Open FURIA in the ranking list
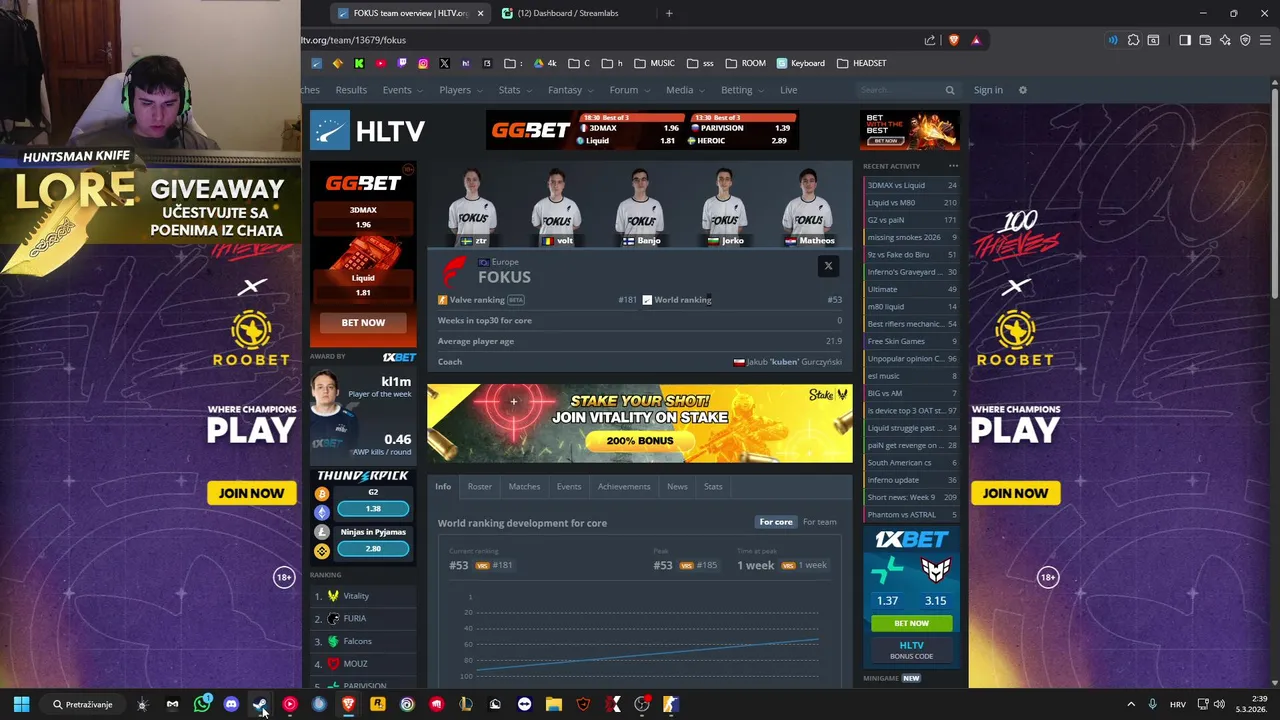 [355, 619]
